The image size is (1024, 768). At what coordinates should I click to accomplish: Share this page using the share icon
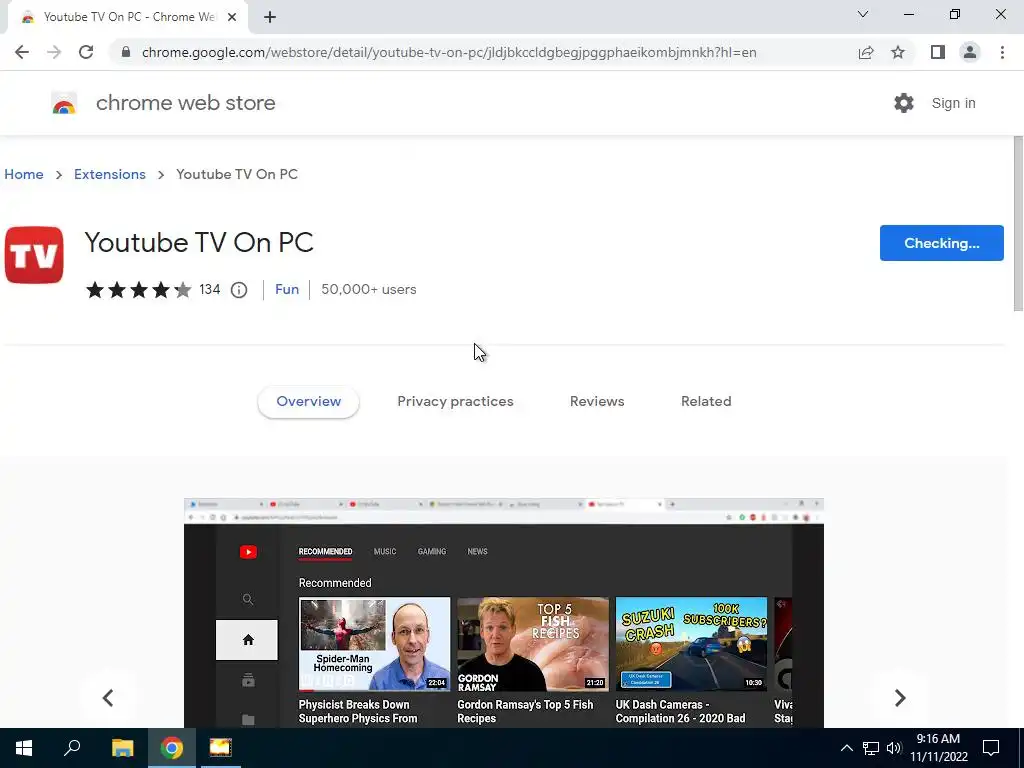[x=866, y=52]
